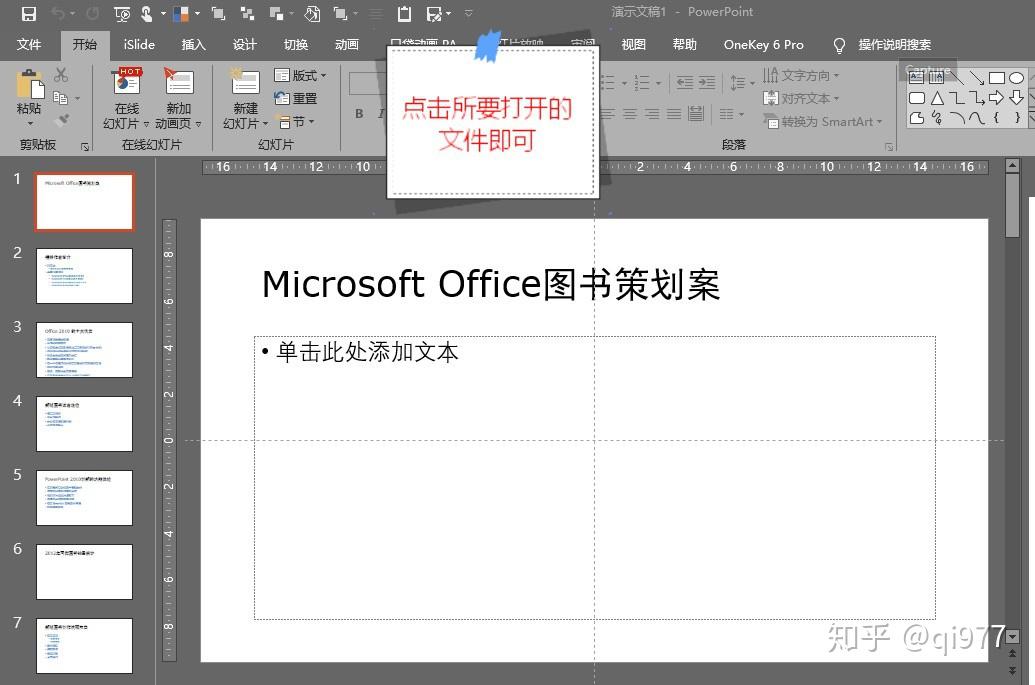Switch to the 插入 insert tab
1035x685 pixels.
pyautogui.click(x=193, y=44)
